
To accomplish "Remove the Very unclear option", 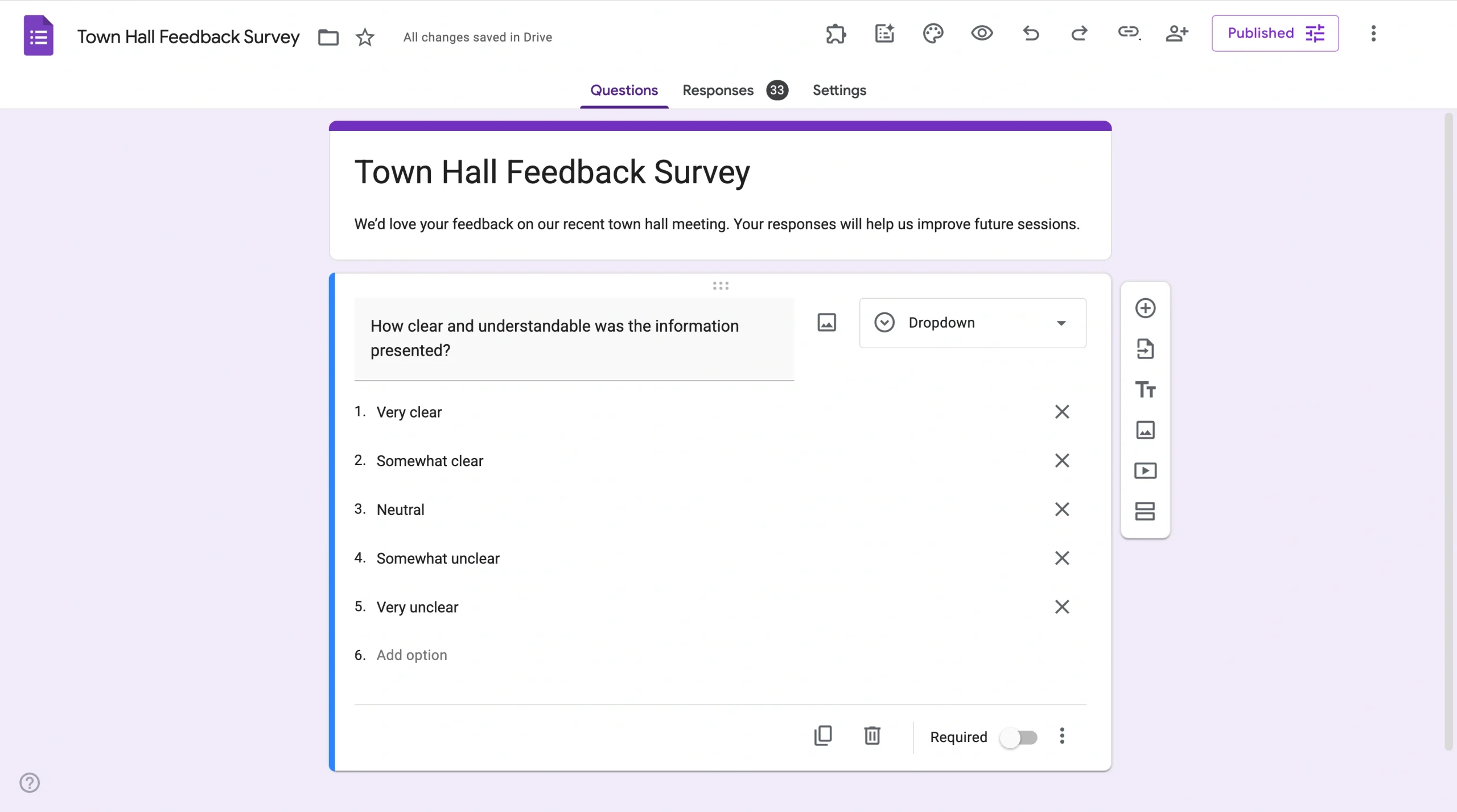I will coord(1061,607).
